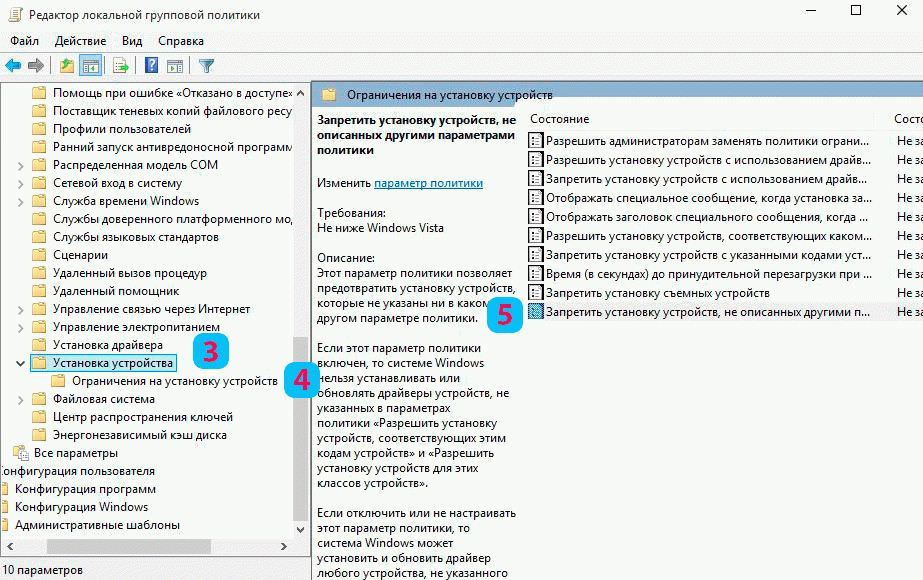Sort by the "Состояние" column header

560,119
